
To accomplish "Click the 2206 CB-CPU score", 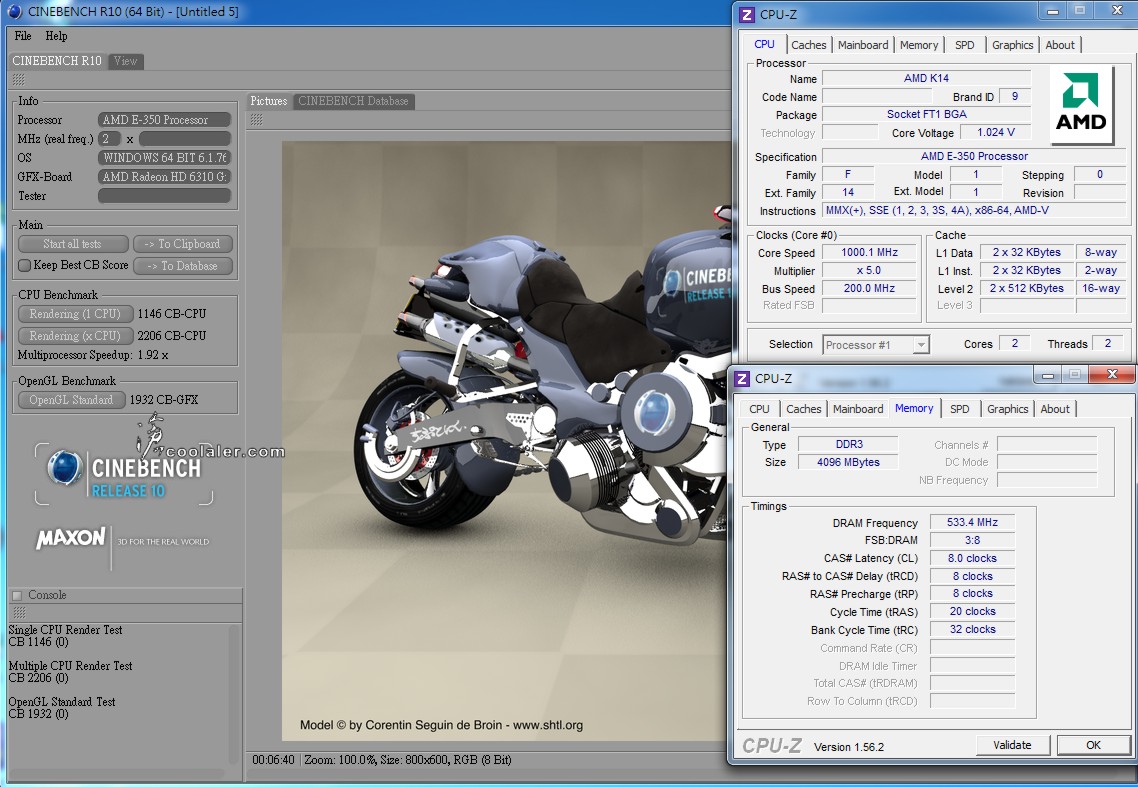I will pyautogui.click(x=172, y=335).
